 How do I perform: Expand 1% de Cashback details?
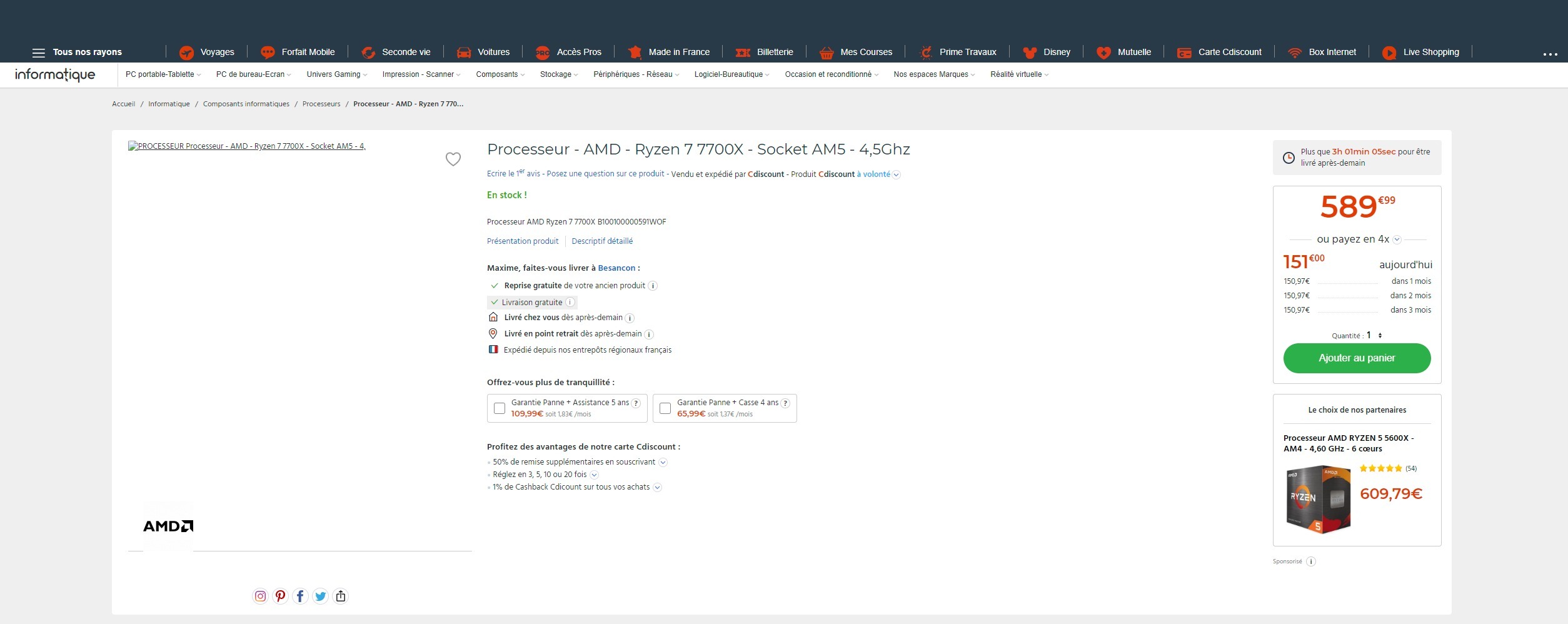coord(657,488)
